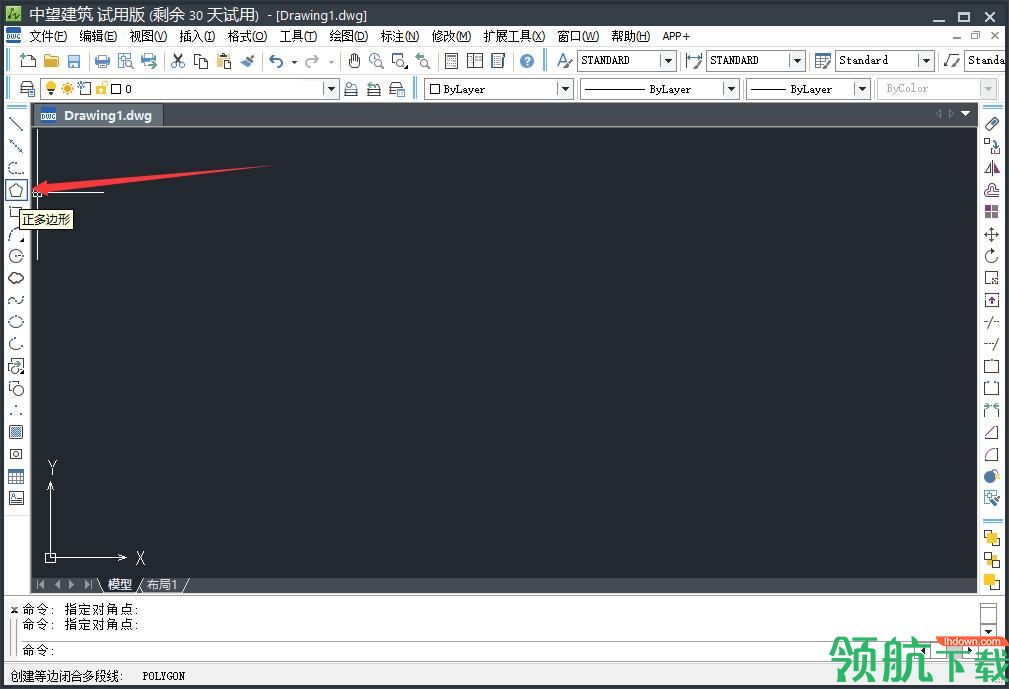This screenshot has width=1009, height=689.
Task: Open the 修改(M) menu
Action: pos(451,36)
